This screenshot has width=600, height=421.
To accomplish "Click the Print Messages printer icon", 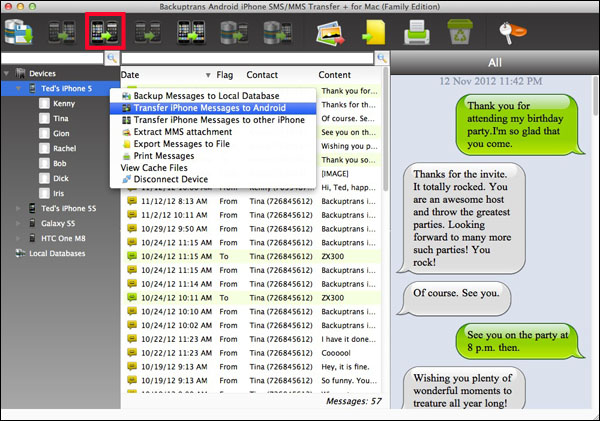I will [417, 32].
